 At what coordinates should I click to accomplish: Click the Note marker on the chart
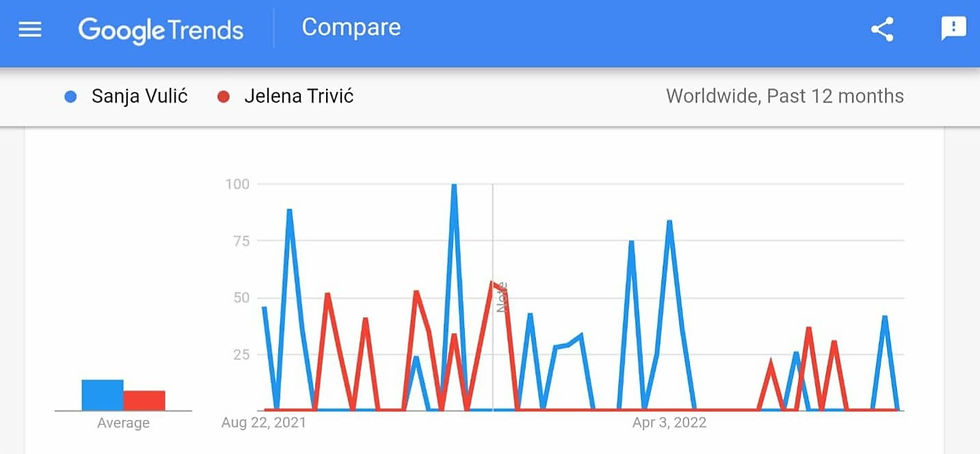click(503, 297)
